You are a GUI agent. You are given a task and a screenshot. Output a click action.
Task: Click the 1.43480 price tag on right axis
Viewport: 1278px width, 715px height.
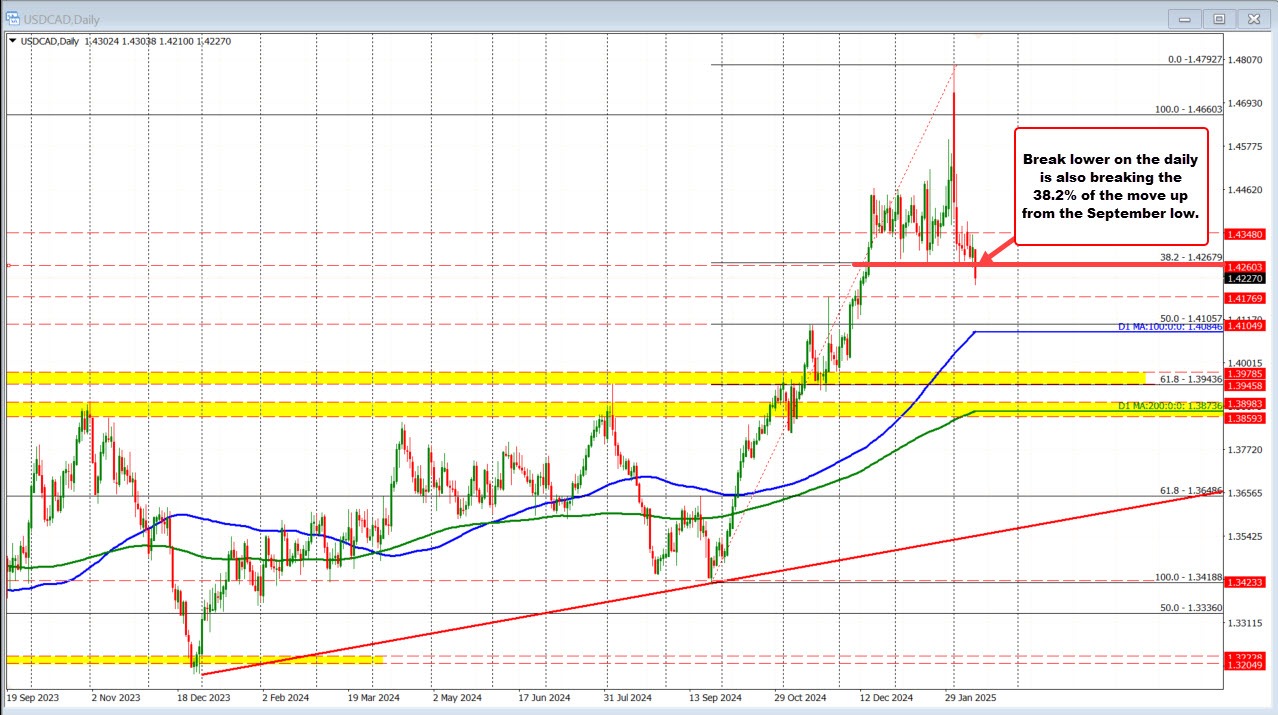point(1244,234)
